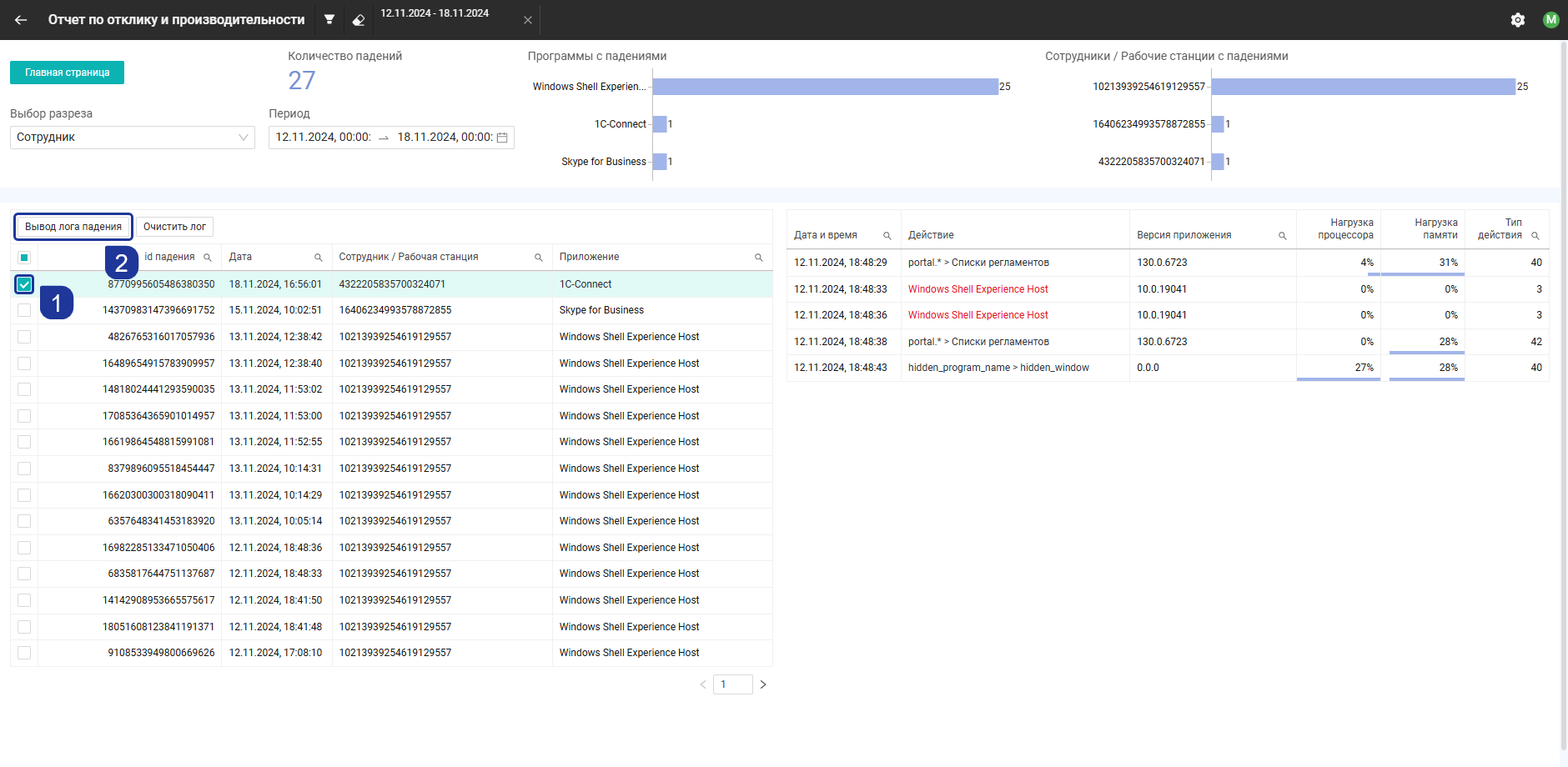
Task: Uncheck the row 8770995605486380350 checkbox
Action: [x=24, y=284]
